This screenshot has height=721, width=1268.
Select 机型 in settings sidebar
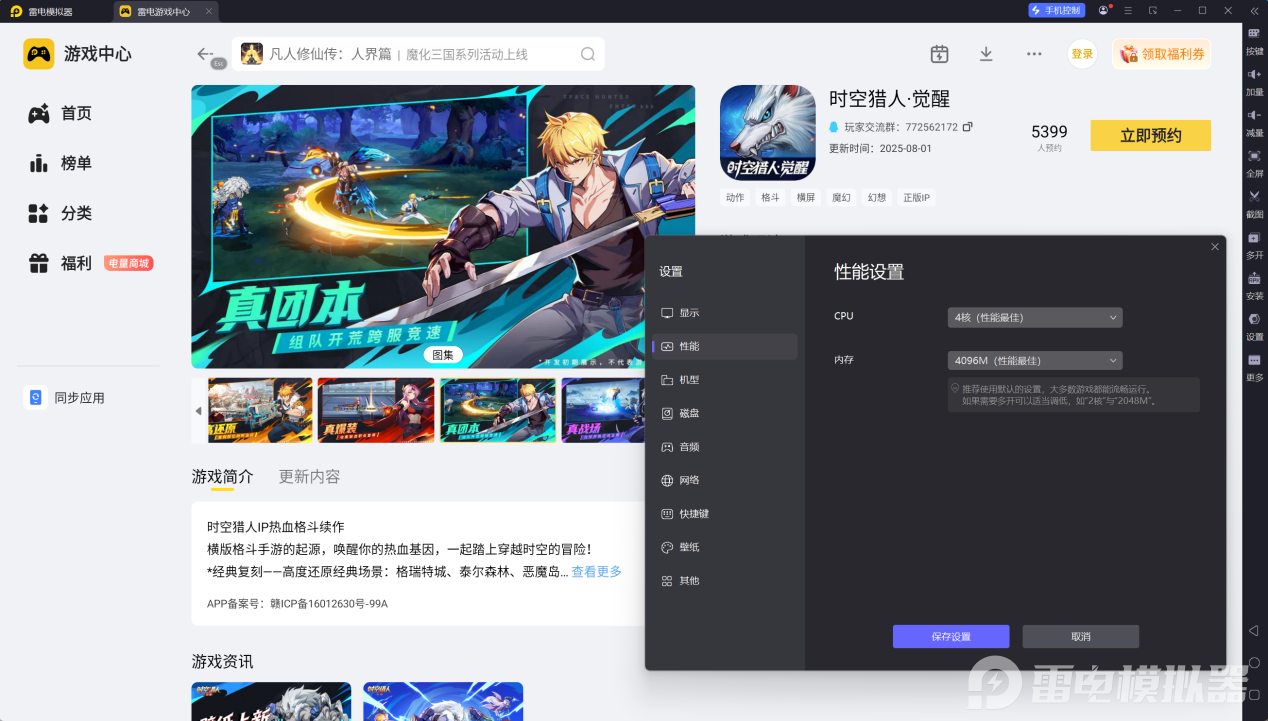point(724,380)
